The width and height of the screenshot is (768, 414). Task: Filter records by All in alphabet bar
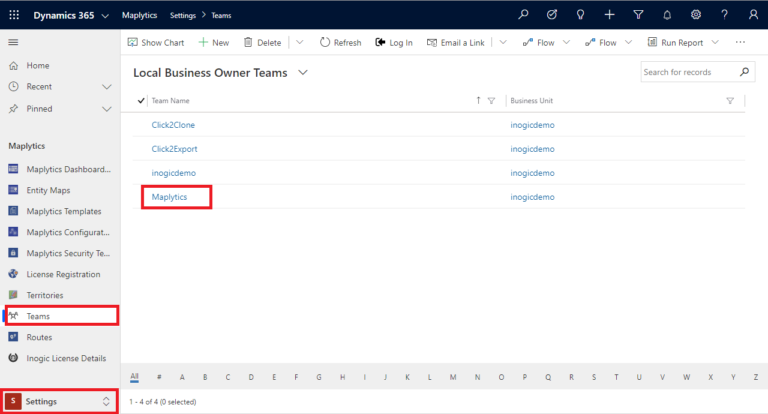click(134, 377)
